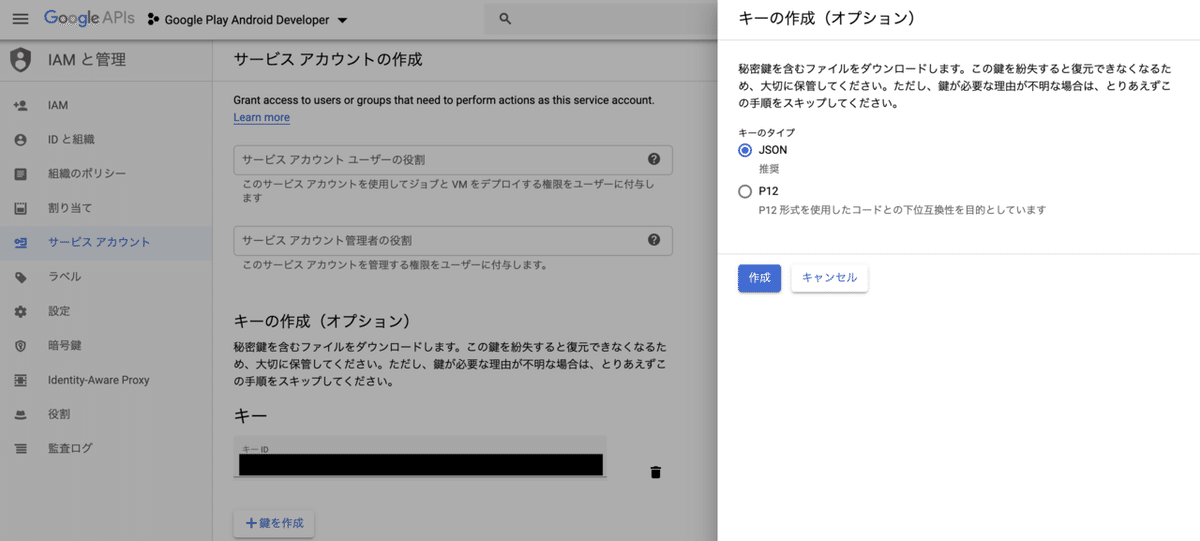Click help icon for ユーザーの役割 field
The image size is (1200, 541).
(x=654, y=159)
